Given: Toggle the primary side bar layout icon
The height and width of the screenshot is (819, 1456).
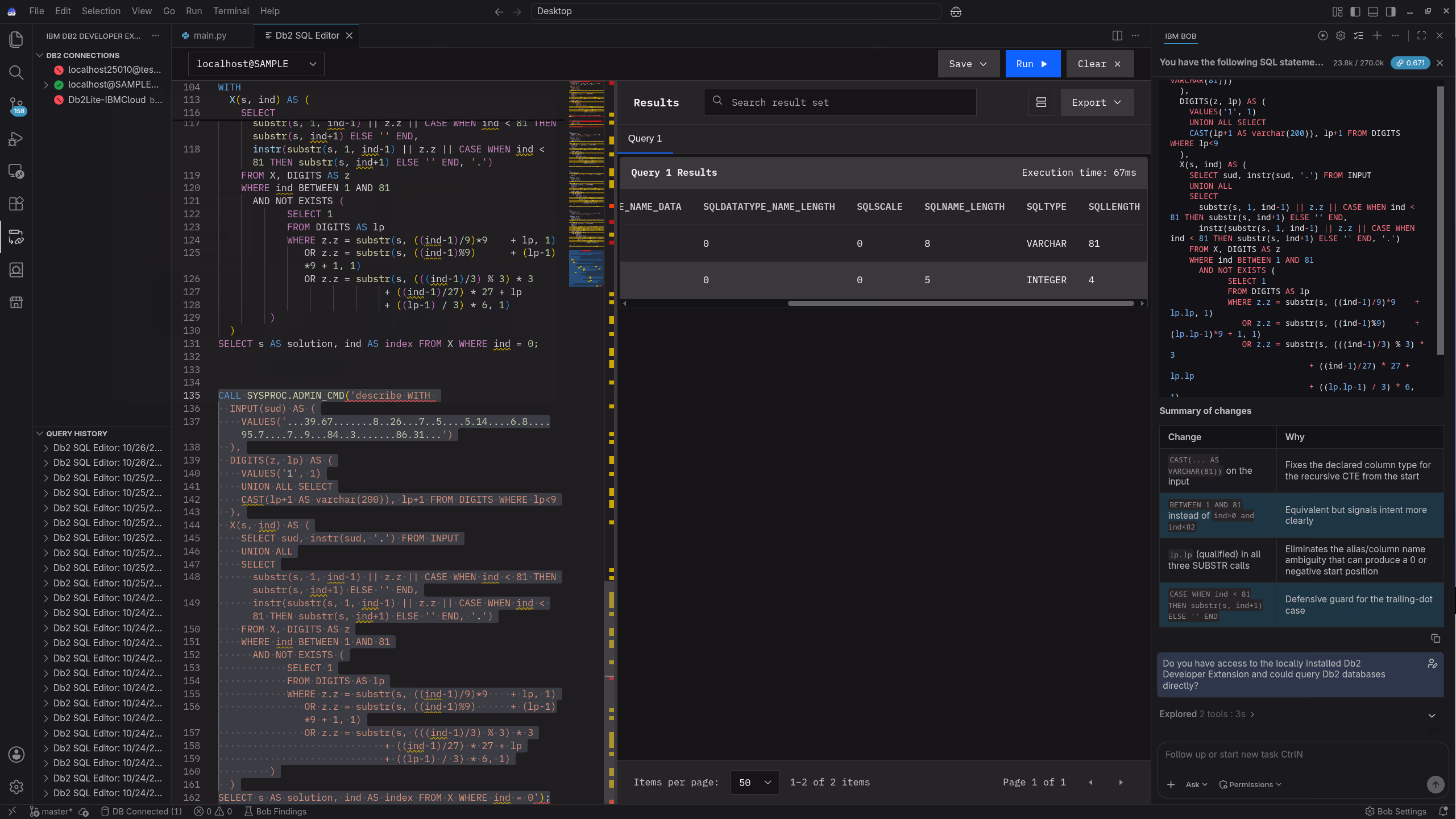Looking at the screenshot, I should point(1355,11).
